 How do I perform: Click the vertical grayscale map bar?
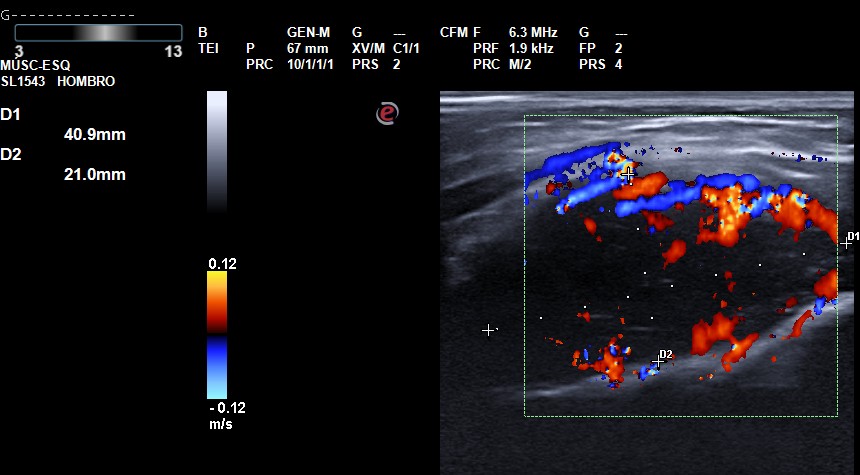[x=216, y=150]
